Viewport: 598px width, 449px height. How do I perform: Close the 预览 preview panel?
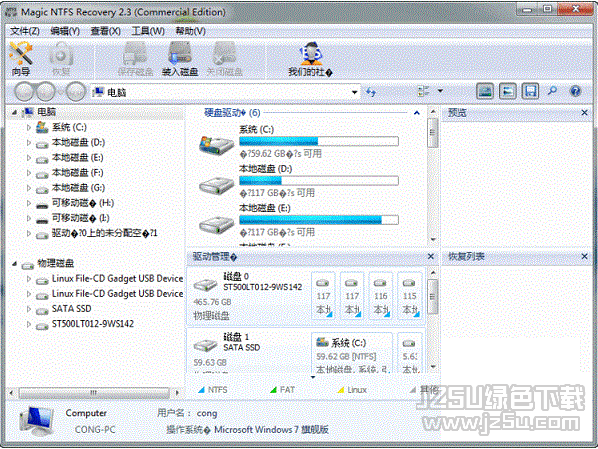click(584, 113)
